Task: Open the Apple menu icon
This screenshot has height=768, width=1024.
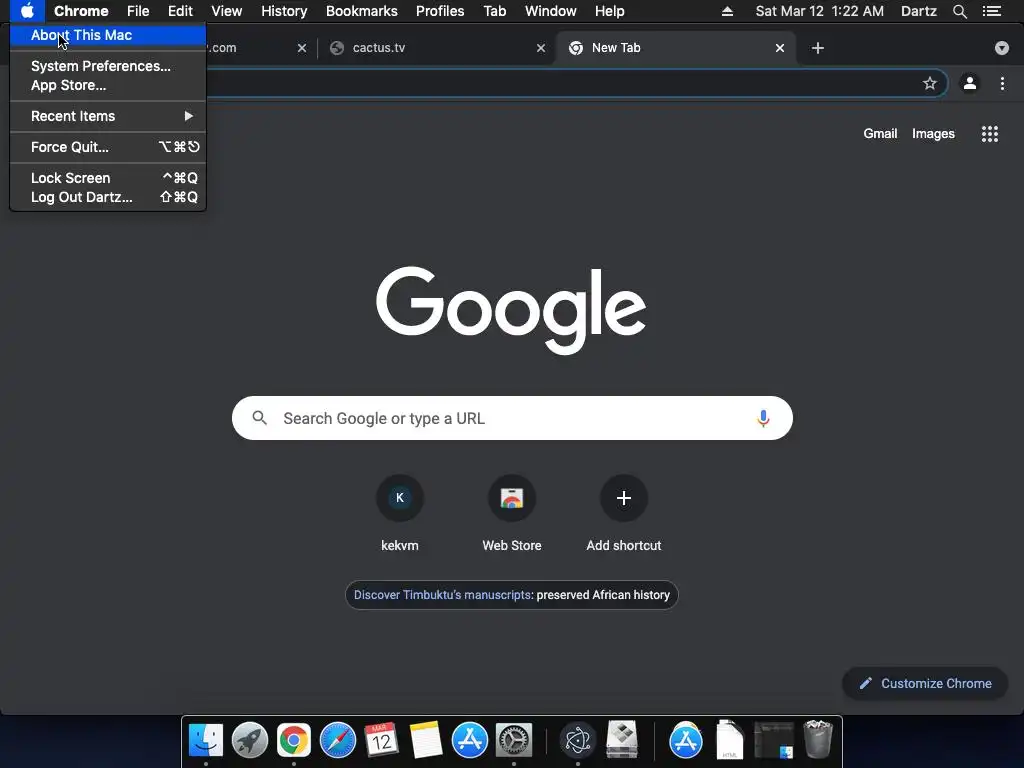Action: (x=27, y=11)
